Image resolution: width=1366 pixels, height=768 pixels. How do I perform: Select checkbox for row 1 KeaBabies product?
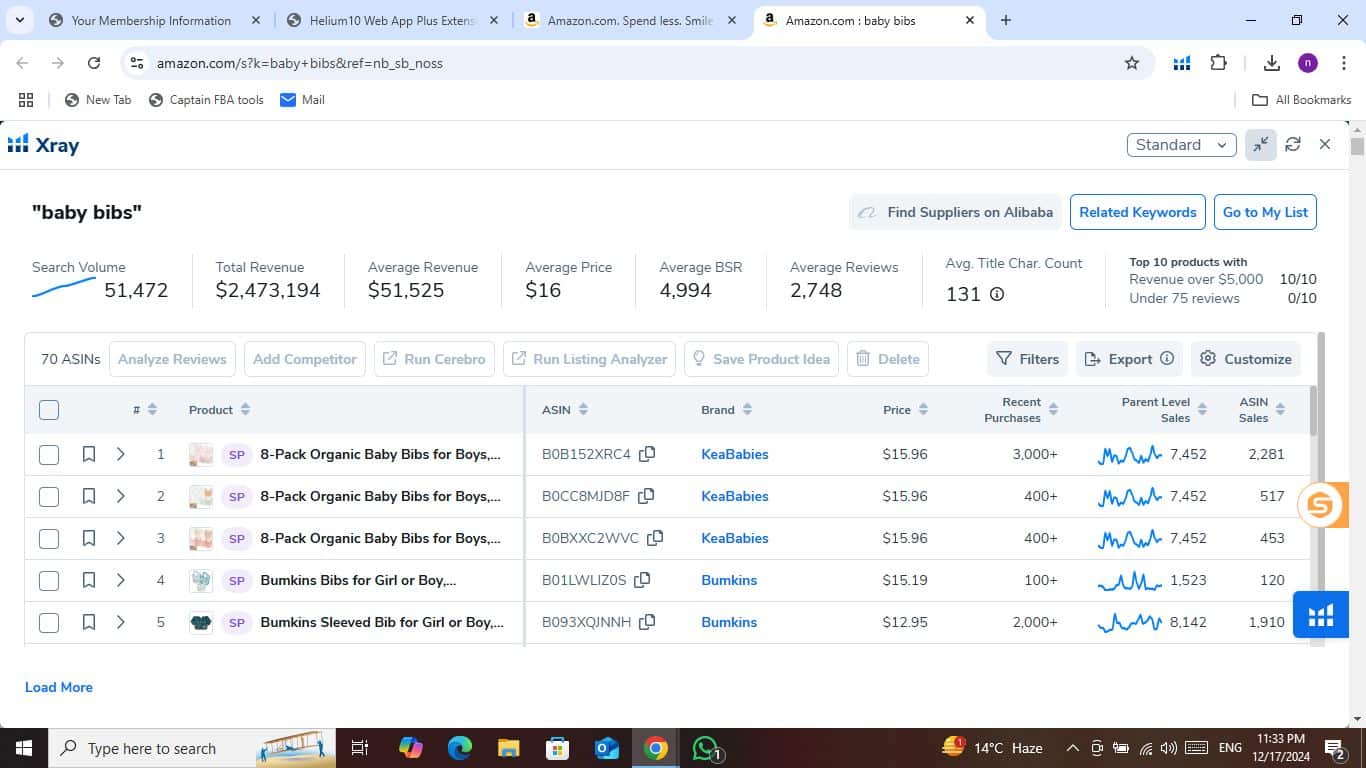click(x=49, y=455)
